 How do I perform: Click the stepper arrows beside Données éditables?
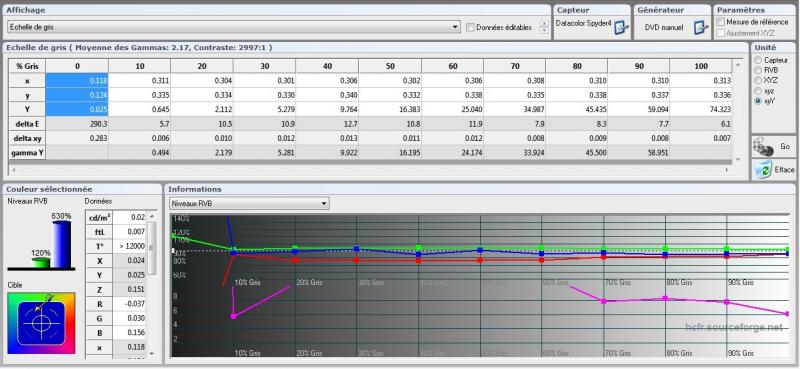pos(544,27)
